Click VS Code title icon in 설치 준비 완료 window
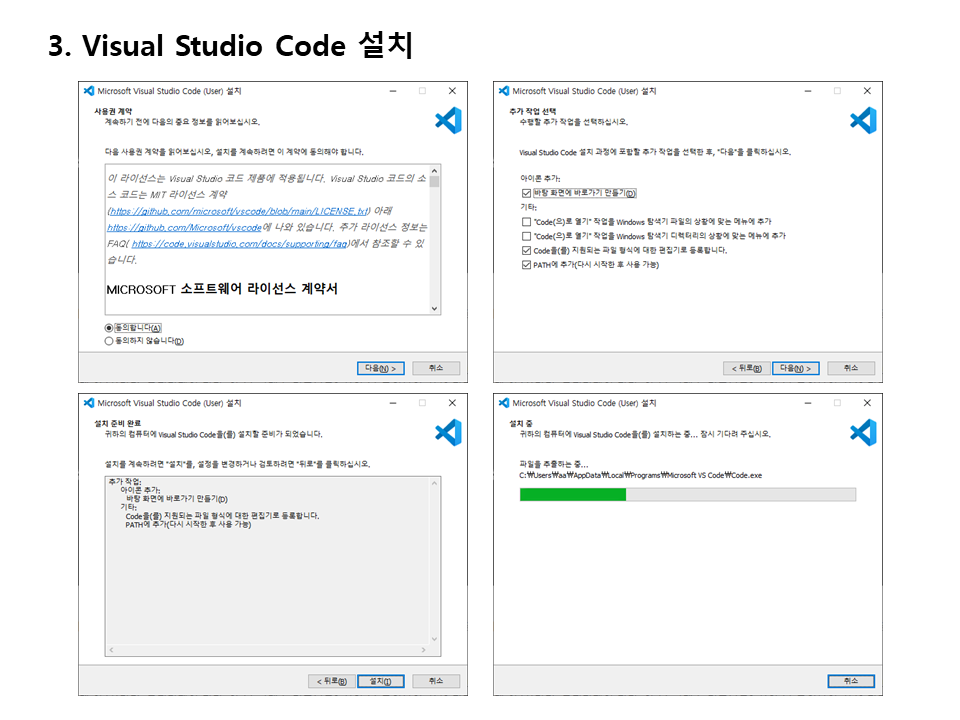960x720 pixels. click(89, 403)
